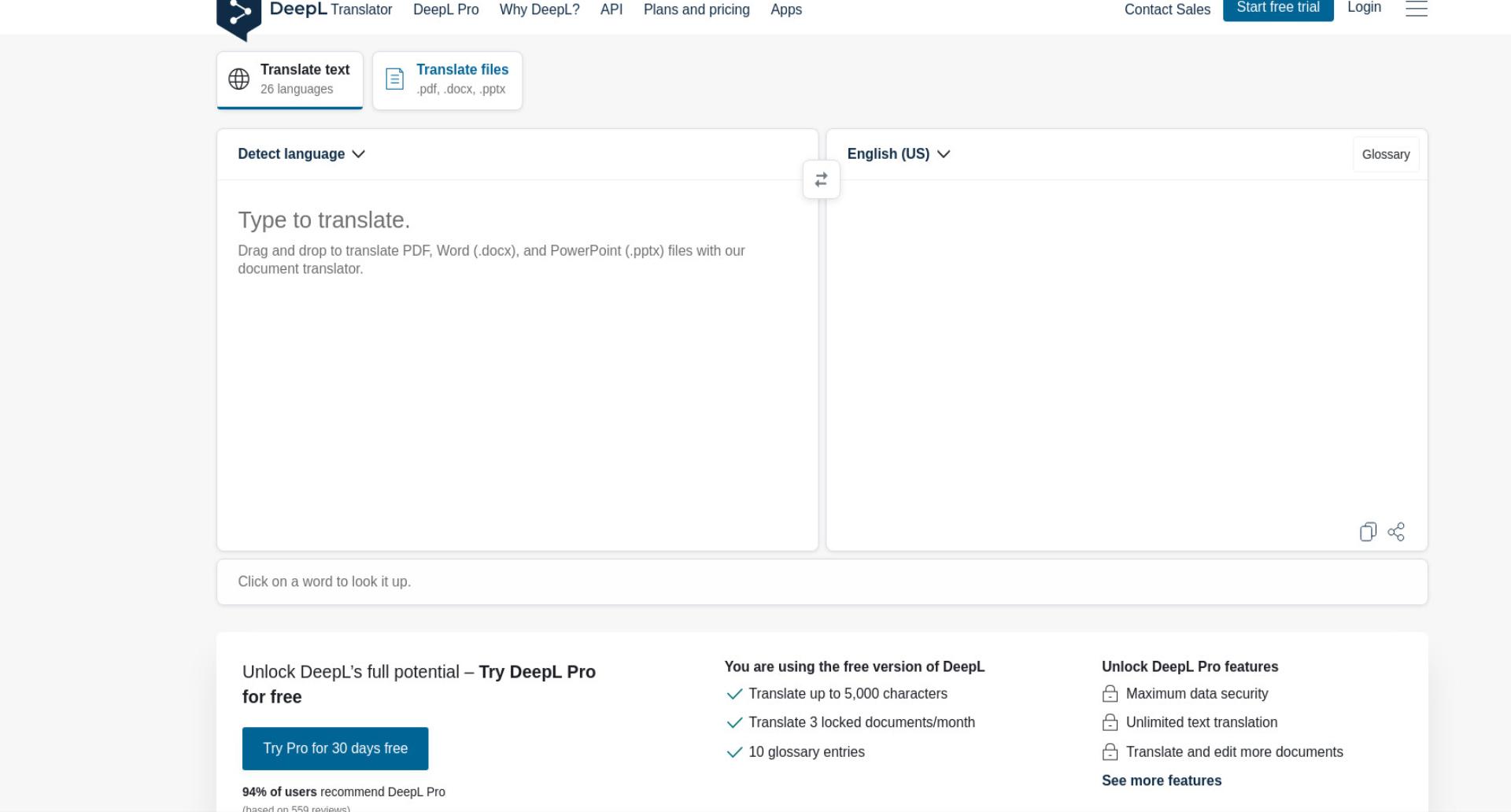Click Start free trial button
Screen dimensions: 1511x812
pos(1278,9)
